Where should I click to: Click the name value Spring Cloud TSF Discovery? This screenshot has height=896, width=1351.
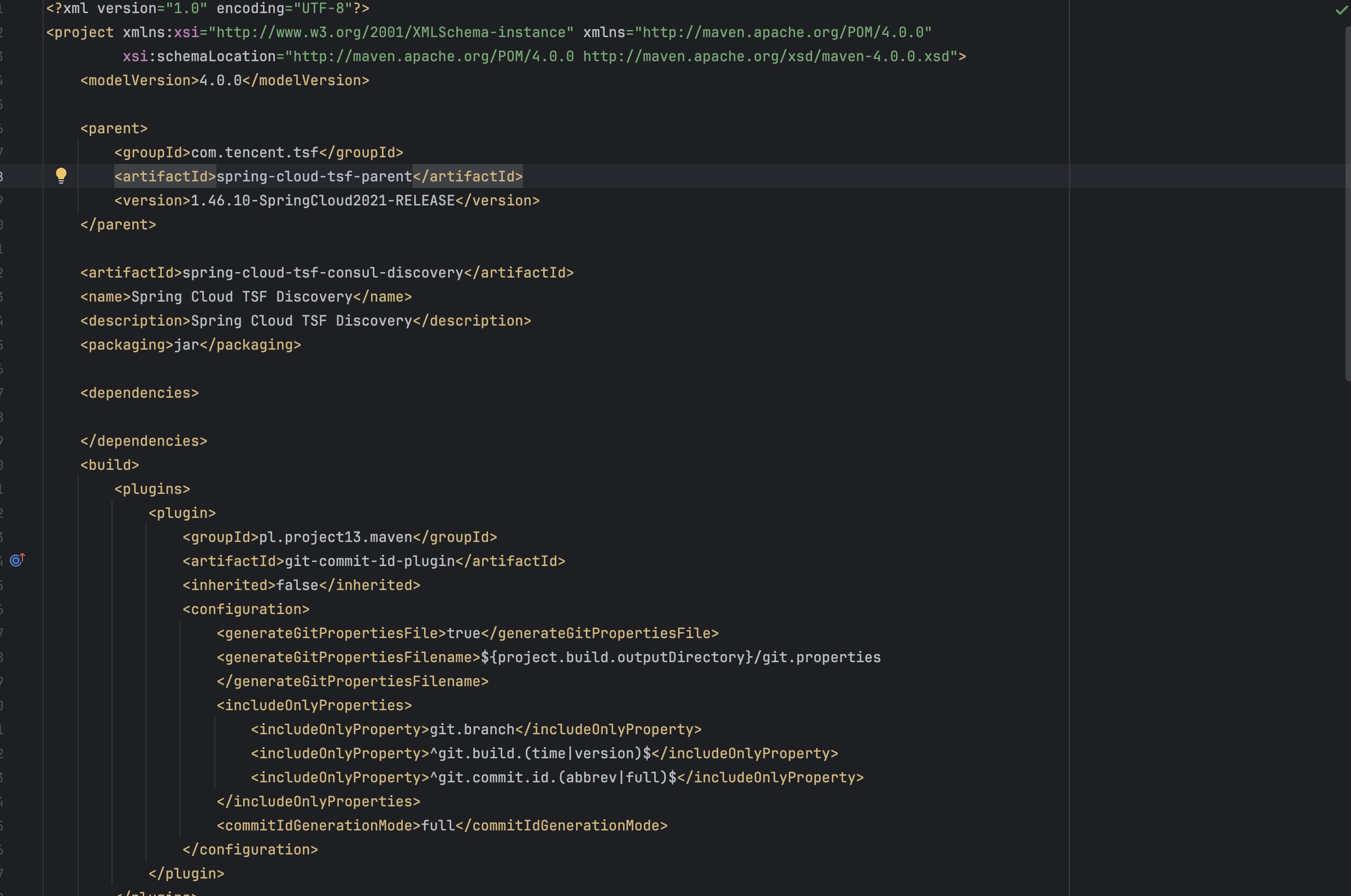(242, 297)
